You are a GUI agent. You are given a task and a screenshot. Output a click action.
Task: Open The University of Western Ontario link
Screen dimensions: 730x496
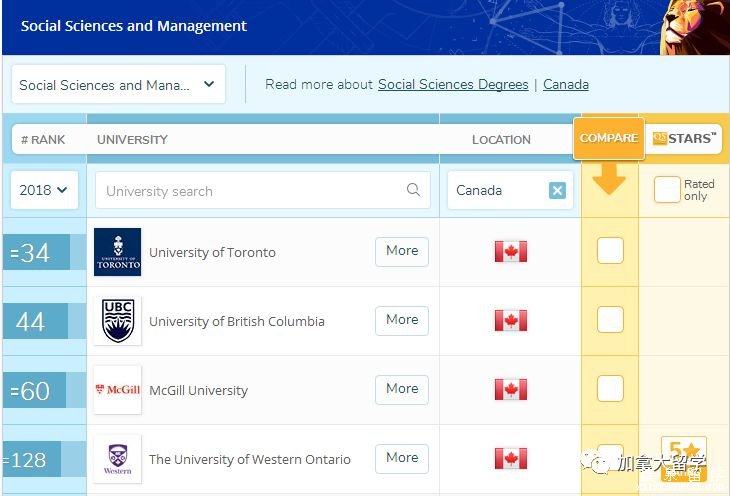click(250, 459)
